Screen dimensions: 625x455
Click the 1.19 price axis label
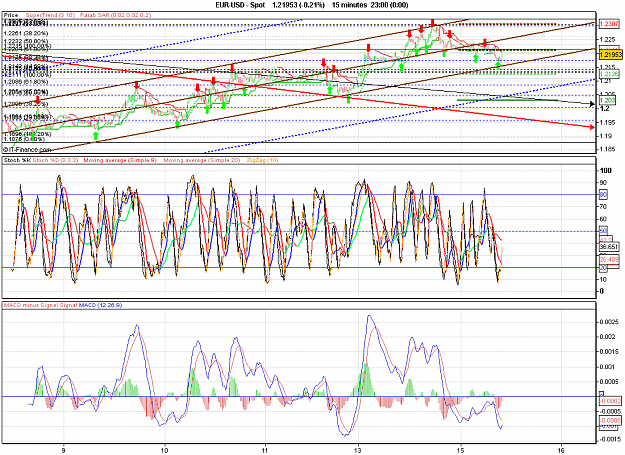click(x=606, y=136)
